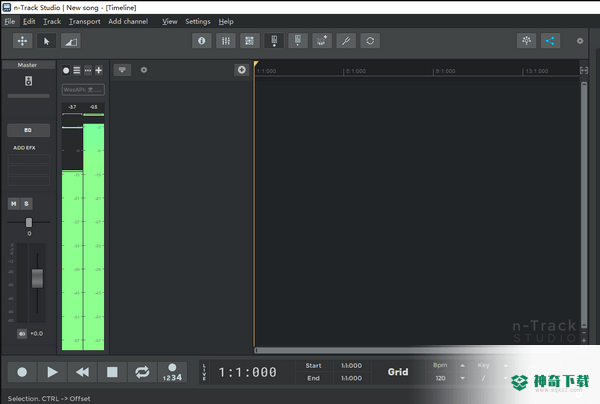This screenshot has width=600, height=404.
Task: Open the tuning fork tuner
Action: 346,41
